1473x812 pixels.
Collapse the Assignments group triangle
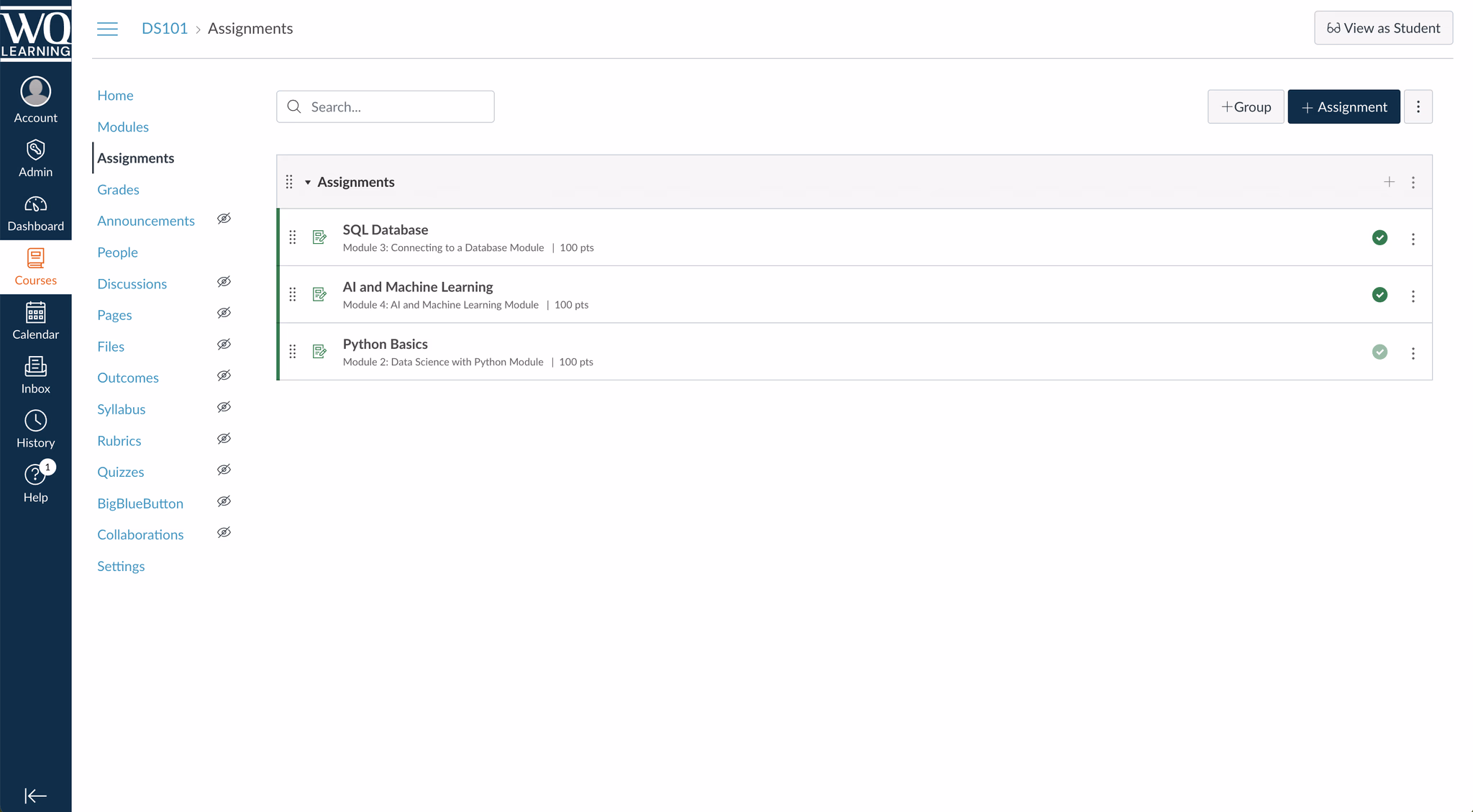coord(307,182)
